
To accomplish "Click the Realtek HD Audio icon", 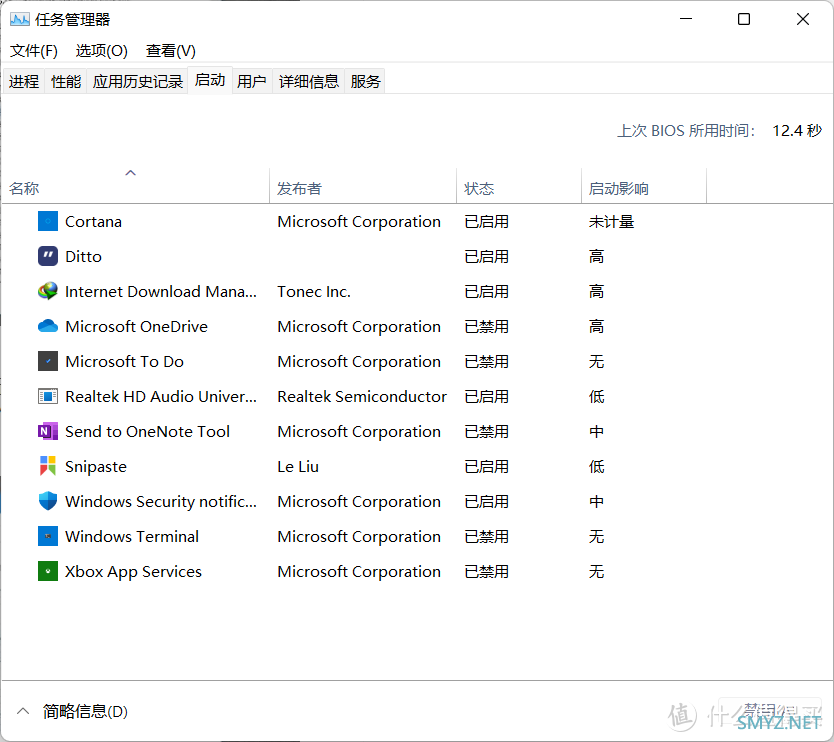I will point(48,396).
